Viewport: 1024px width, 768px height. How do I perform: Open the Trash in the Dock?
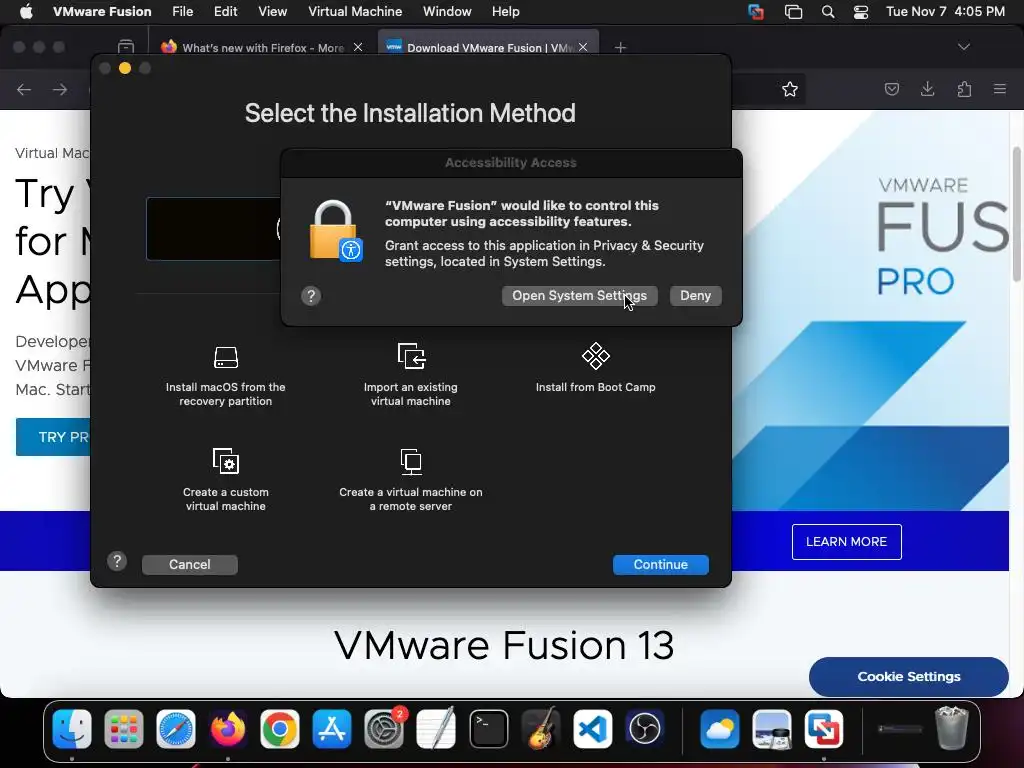point(952,728)
